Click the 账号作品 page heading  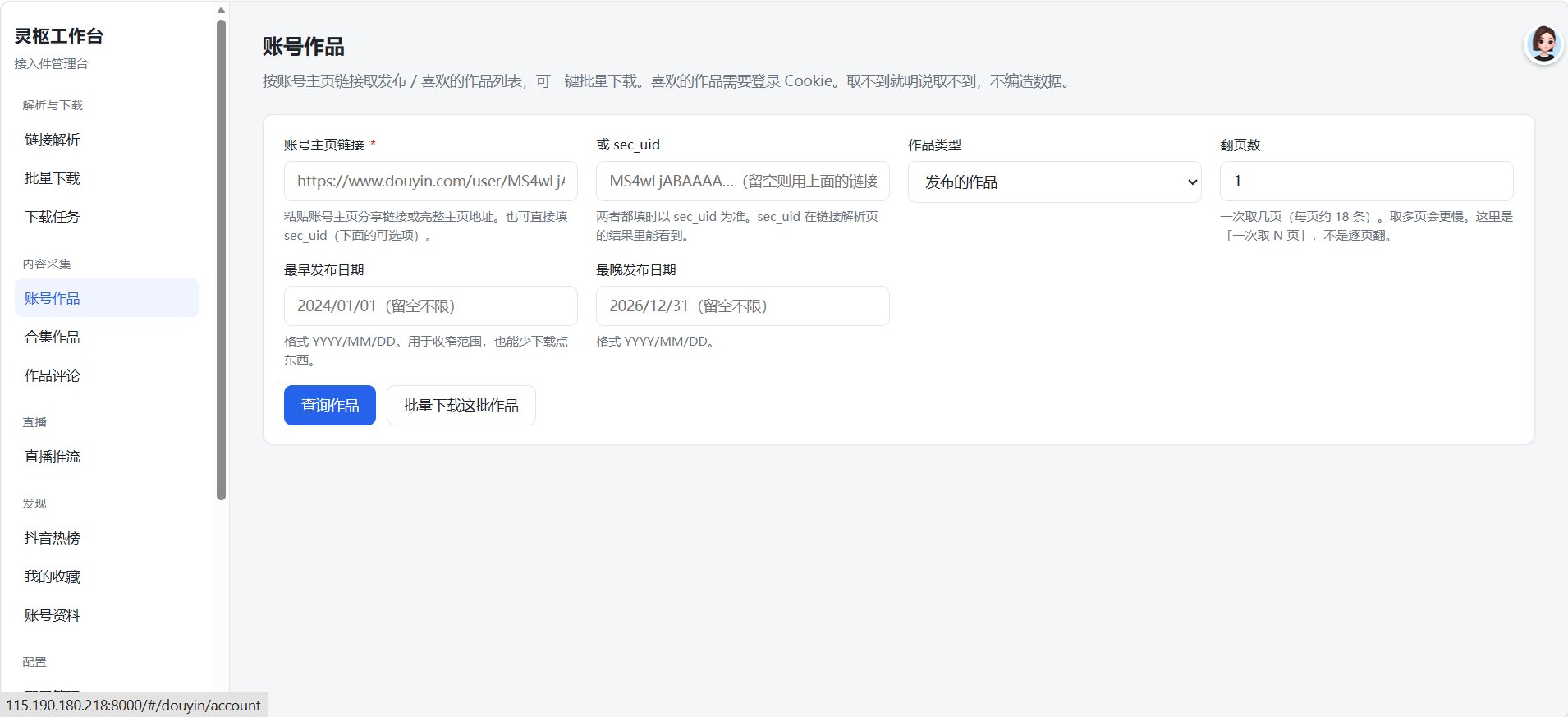click(304, 46)
